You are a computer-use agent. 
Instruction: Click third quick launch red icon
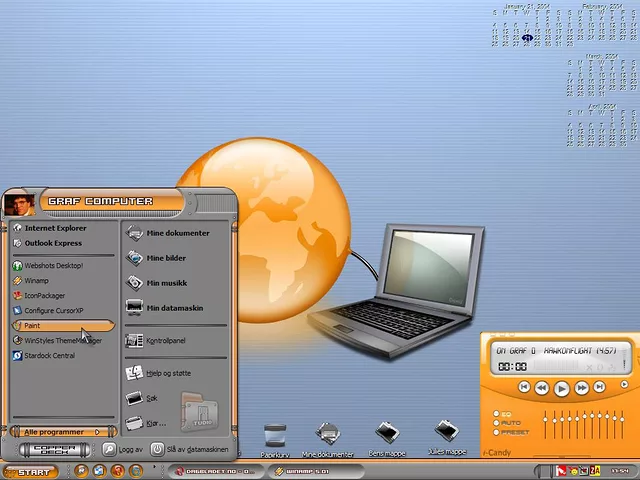click(118, 471)
